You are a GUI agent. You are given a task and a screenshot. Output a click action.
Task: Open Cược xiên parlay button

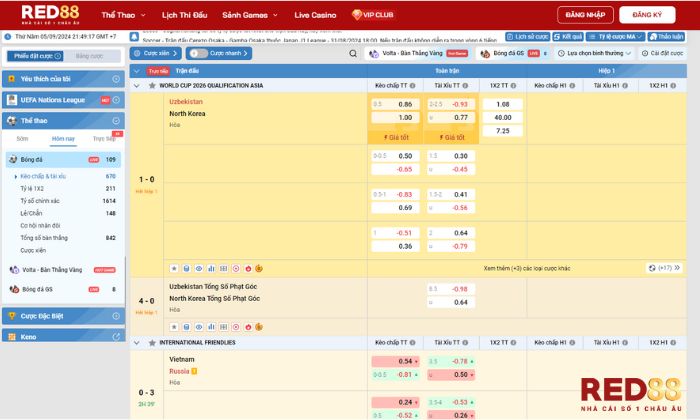click(155, 53)
